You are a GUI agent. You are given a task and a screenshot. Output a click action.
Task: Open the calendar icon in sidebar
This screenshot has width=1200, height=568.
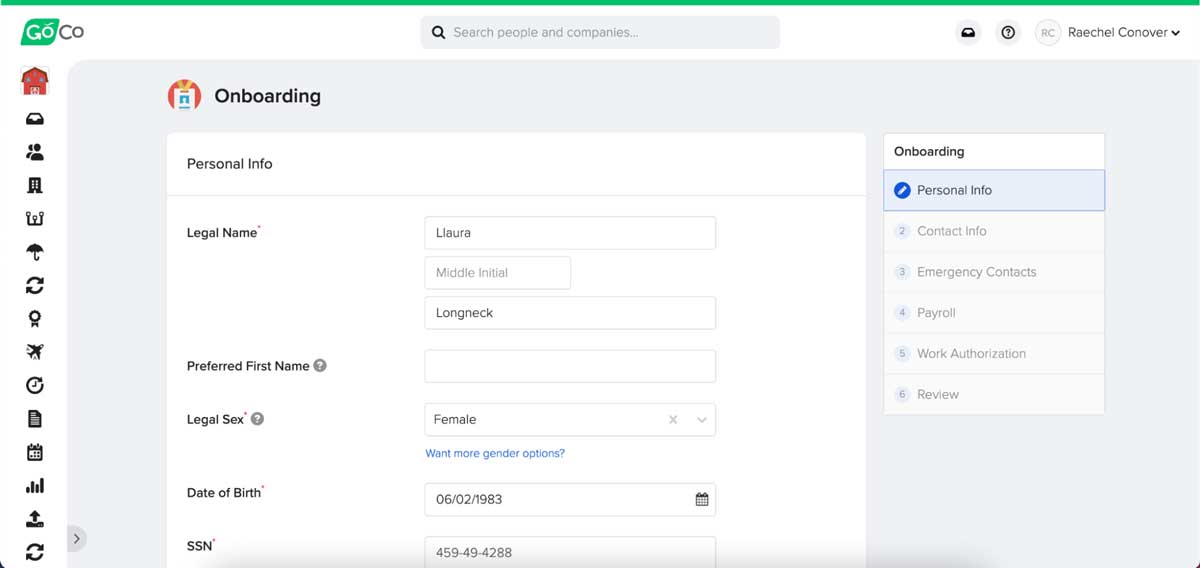tap(35, 452)
